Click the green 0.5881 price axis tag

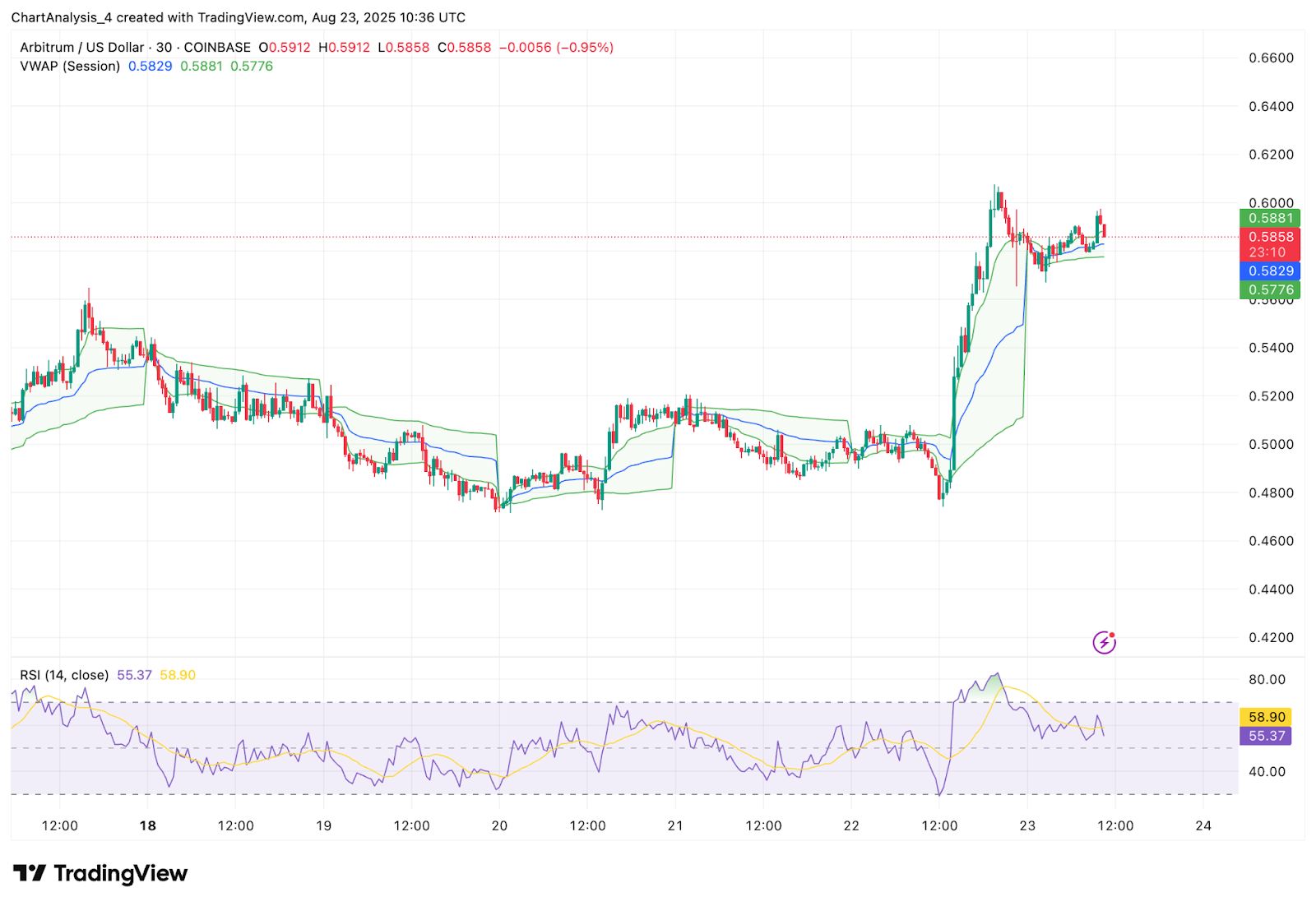click(x=1270, y=218)
